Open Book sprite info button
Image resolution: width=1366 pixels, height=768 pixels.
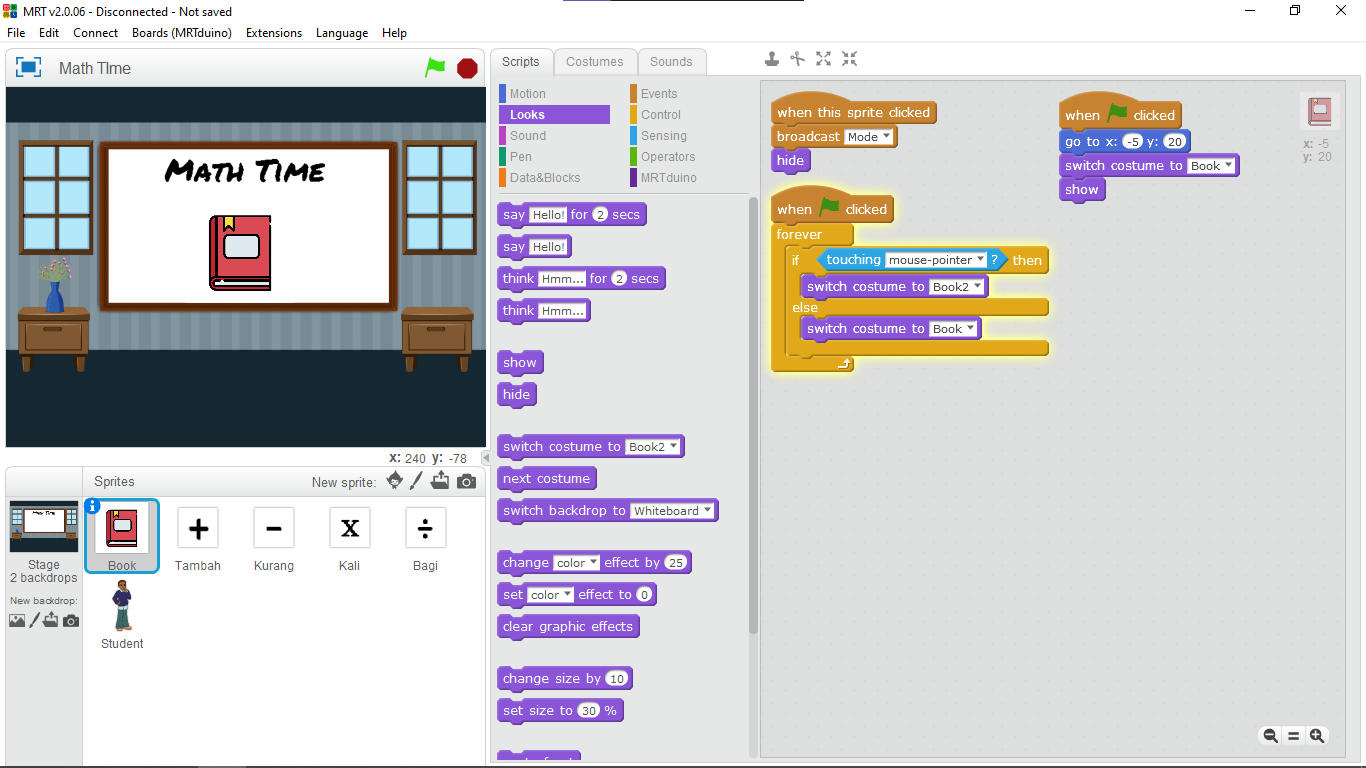(x=93, y=506)
